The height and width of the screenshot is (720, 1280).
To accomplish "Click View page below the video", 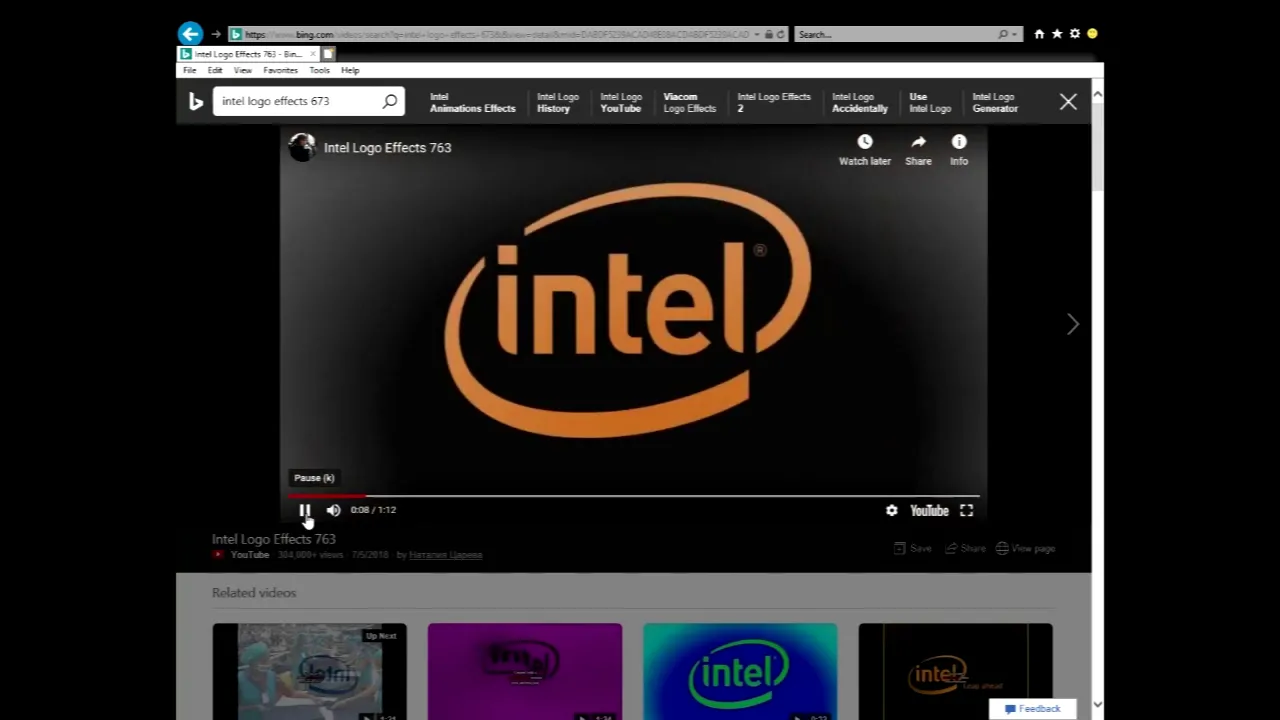I will tap(1025, 548).
